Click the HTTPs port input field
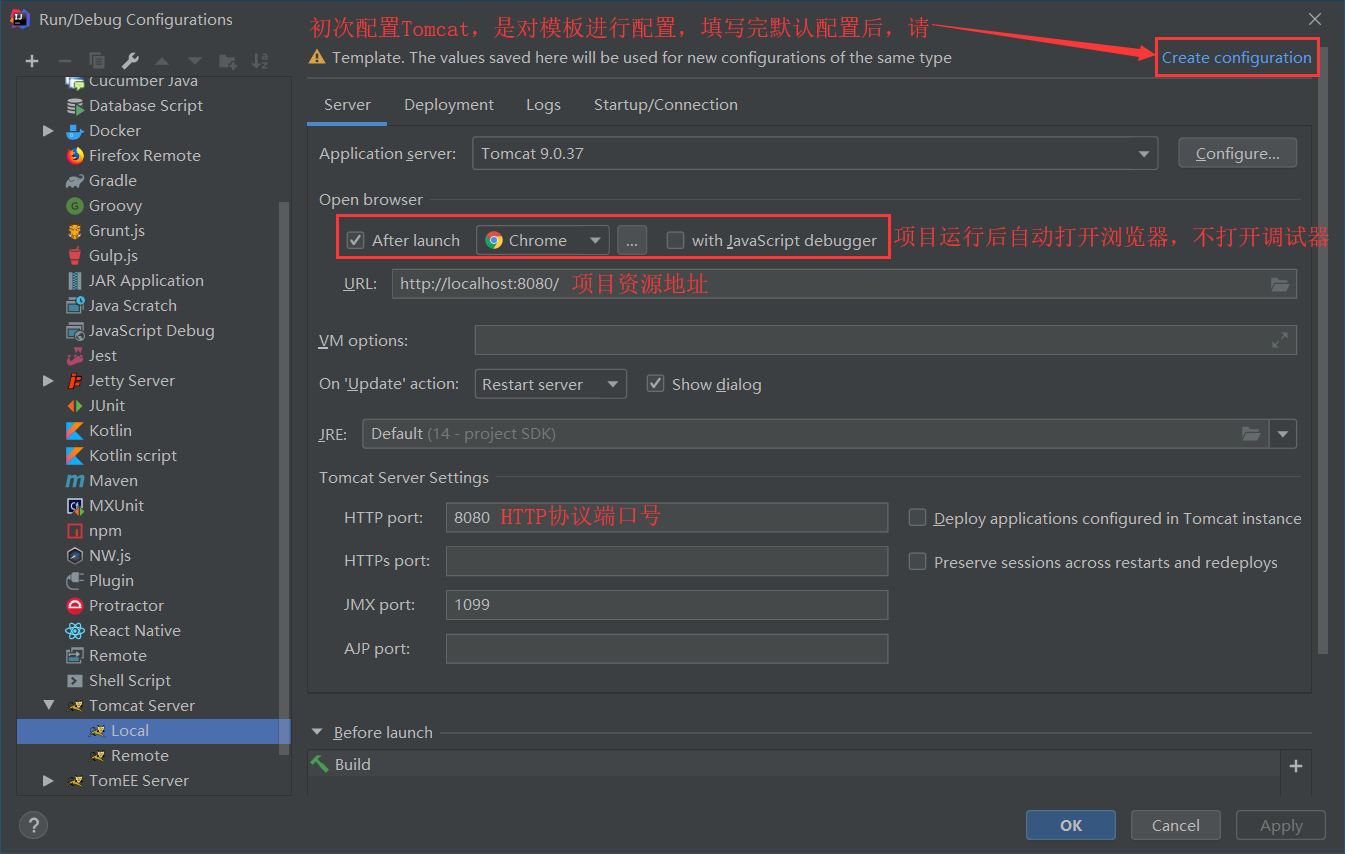1345x854 pixels. coord(667,562)
